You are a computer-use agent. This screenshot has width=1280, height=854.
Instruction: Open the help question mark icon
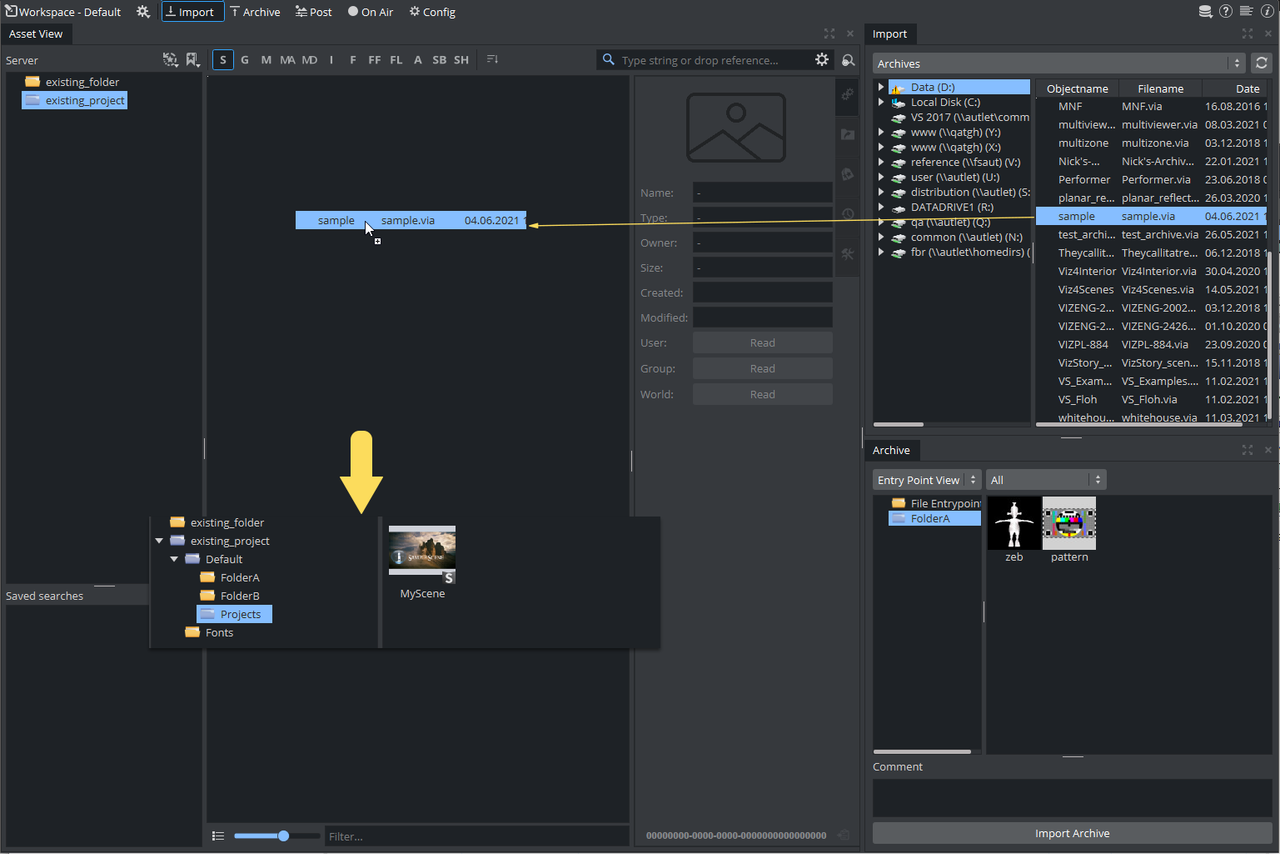click(x=1227, y=12)
